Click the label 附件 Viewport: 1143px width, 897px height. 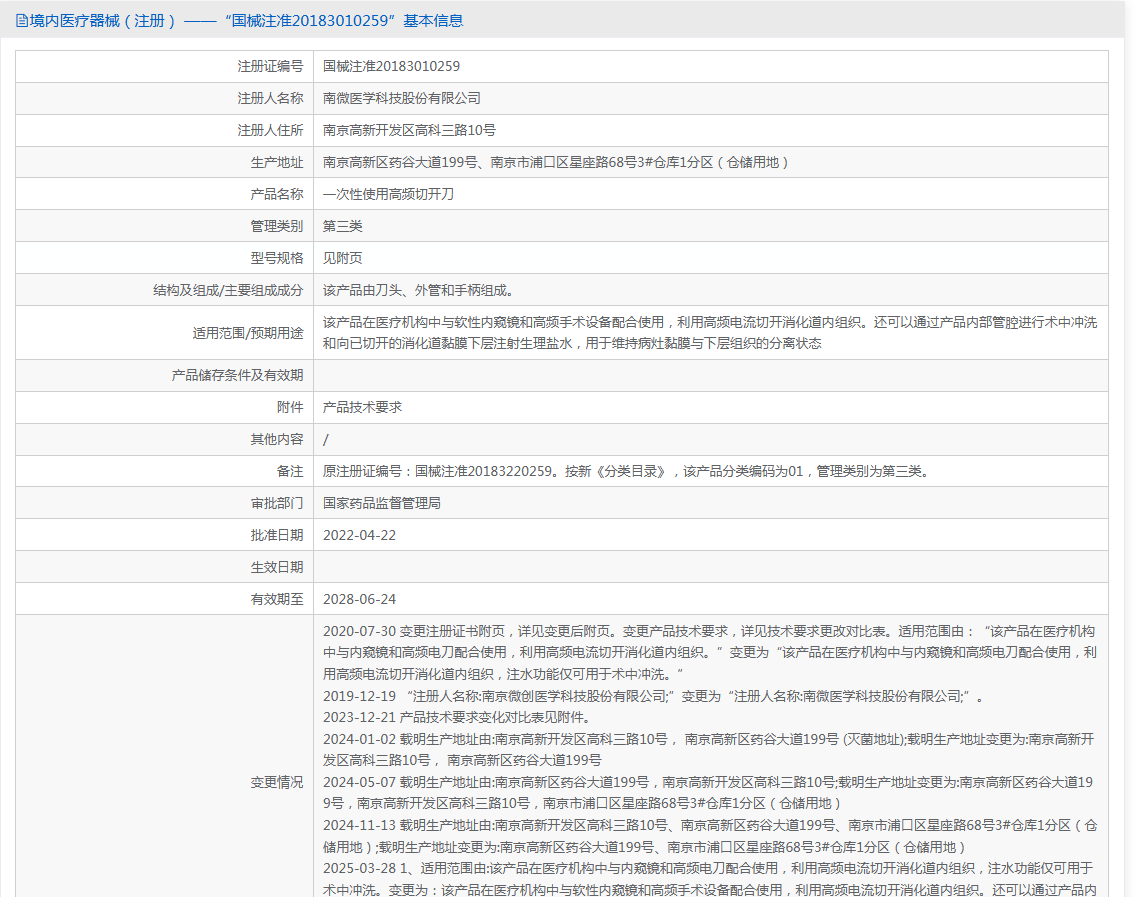pyautogui.click(x=289, y=407)
